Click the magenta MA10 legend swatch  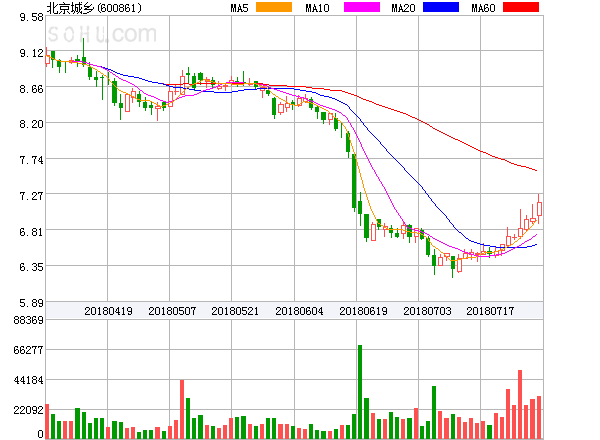pos(362,7)
